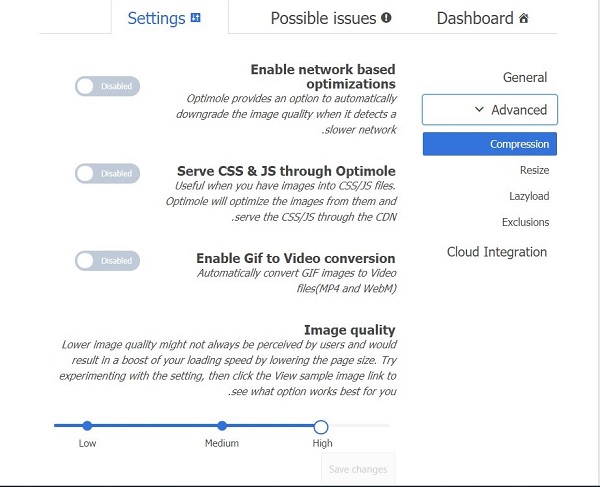Open the Cloud Integration section
The width and height of the screenshot is (600, 487).
click(497, 252)
